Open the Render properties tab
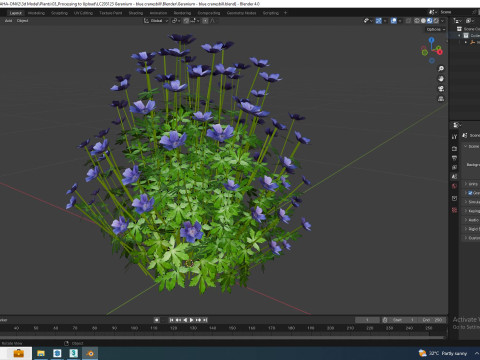 click(x=454, y=149)
